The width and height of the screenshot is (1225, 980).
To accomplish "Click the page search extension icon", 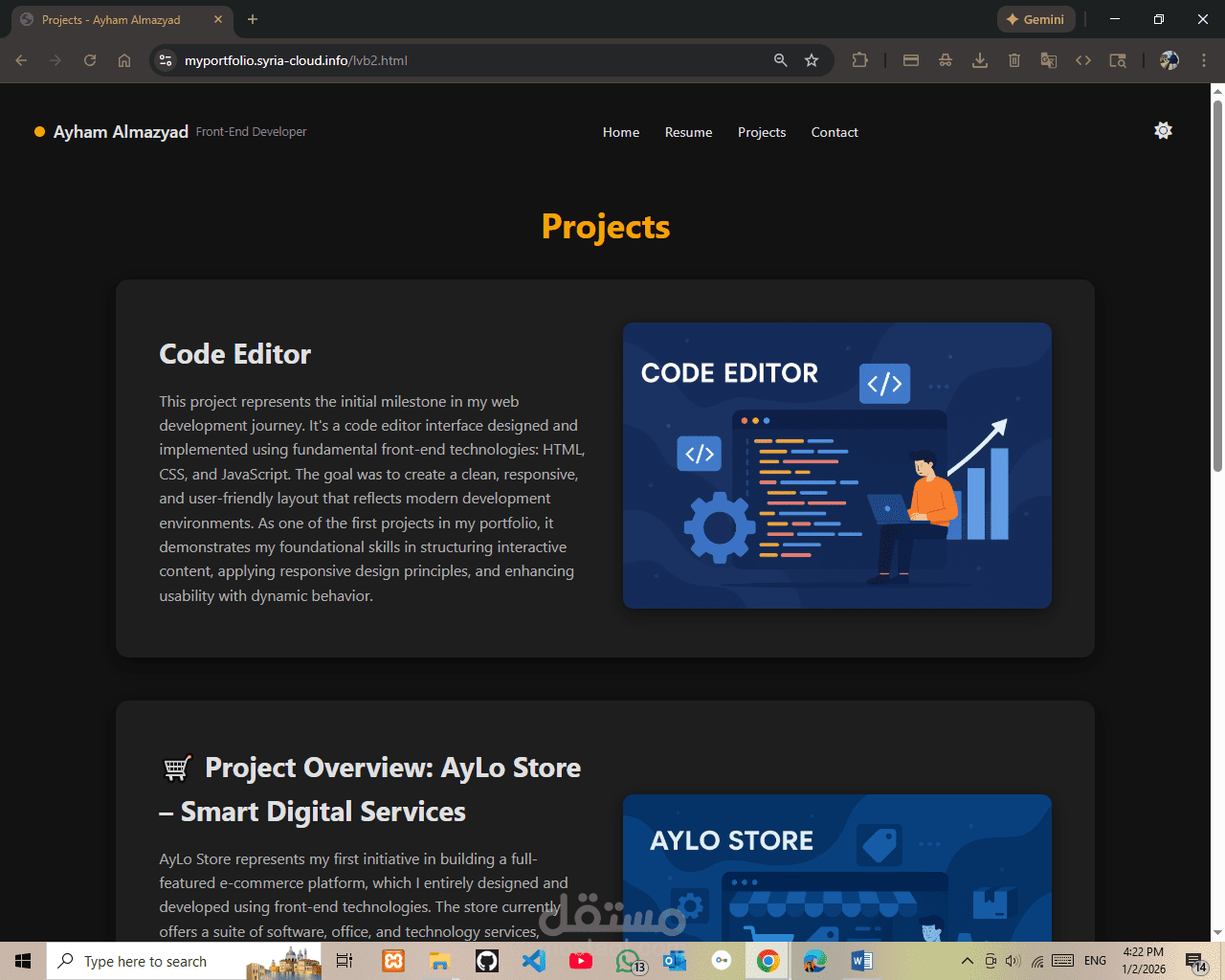I will click(1118, 60).
